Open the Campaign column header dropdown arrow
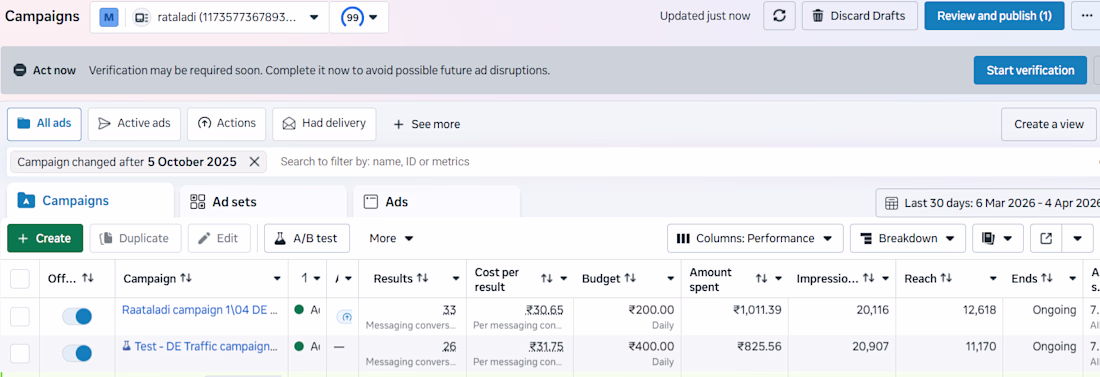The width and height of the screenshot is (1100, 377). [x=277, y=279]
